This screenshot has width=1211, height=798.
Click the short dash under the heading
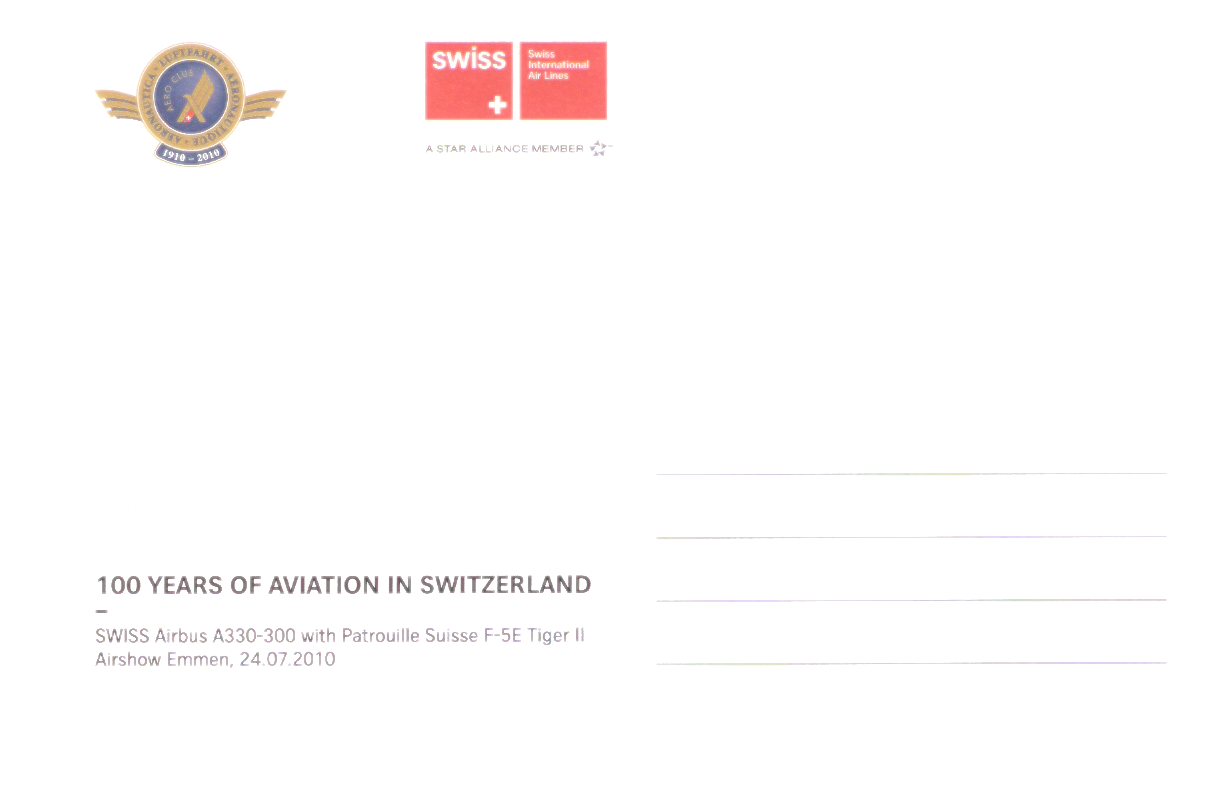pyautogui.click(x=100, y=610)
